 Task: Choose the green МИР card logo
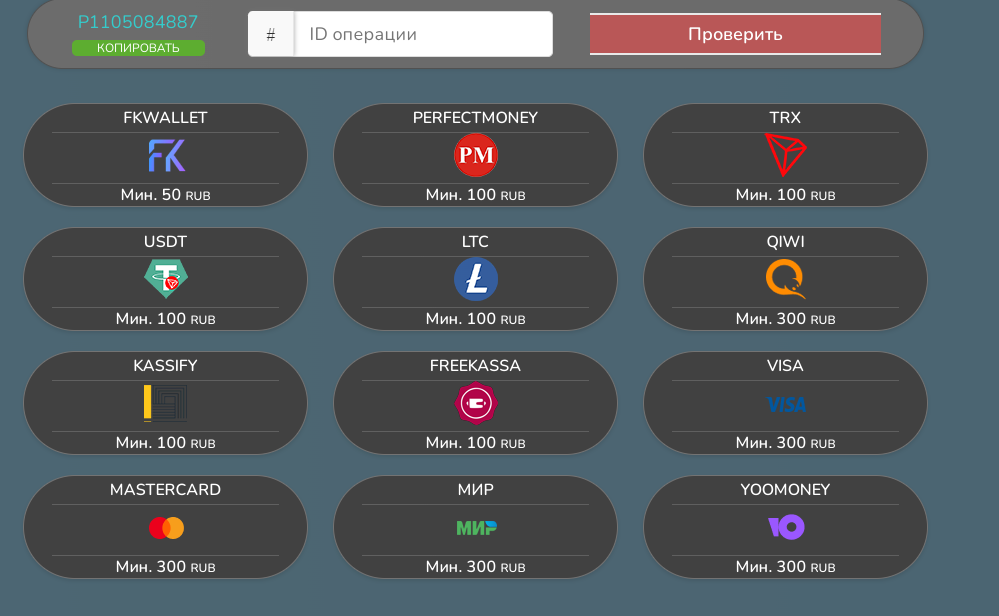(477, 528)
